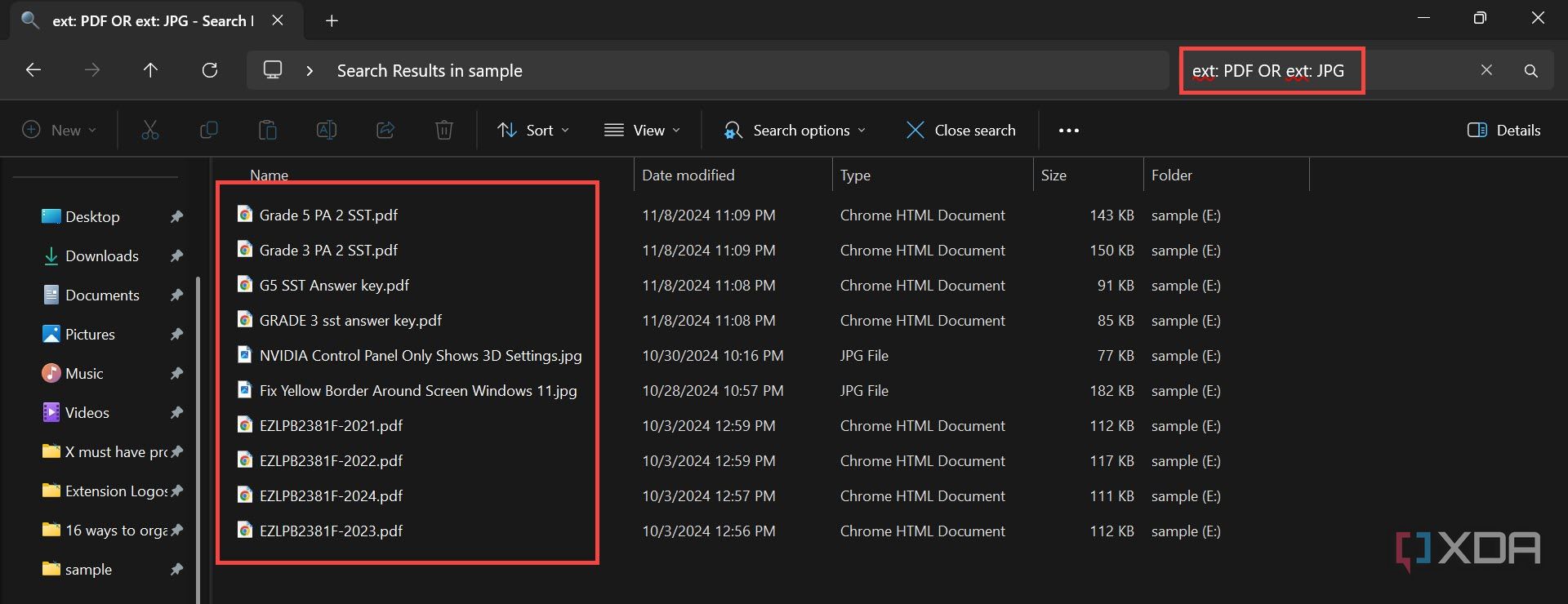The height and width of the screenshot is (604, 1568).
Task: Refresh the search results
Action: pyautogui.click(x=210, y=70)
